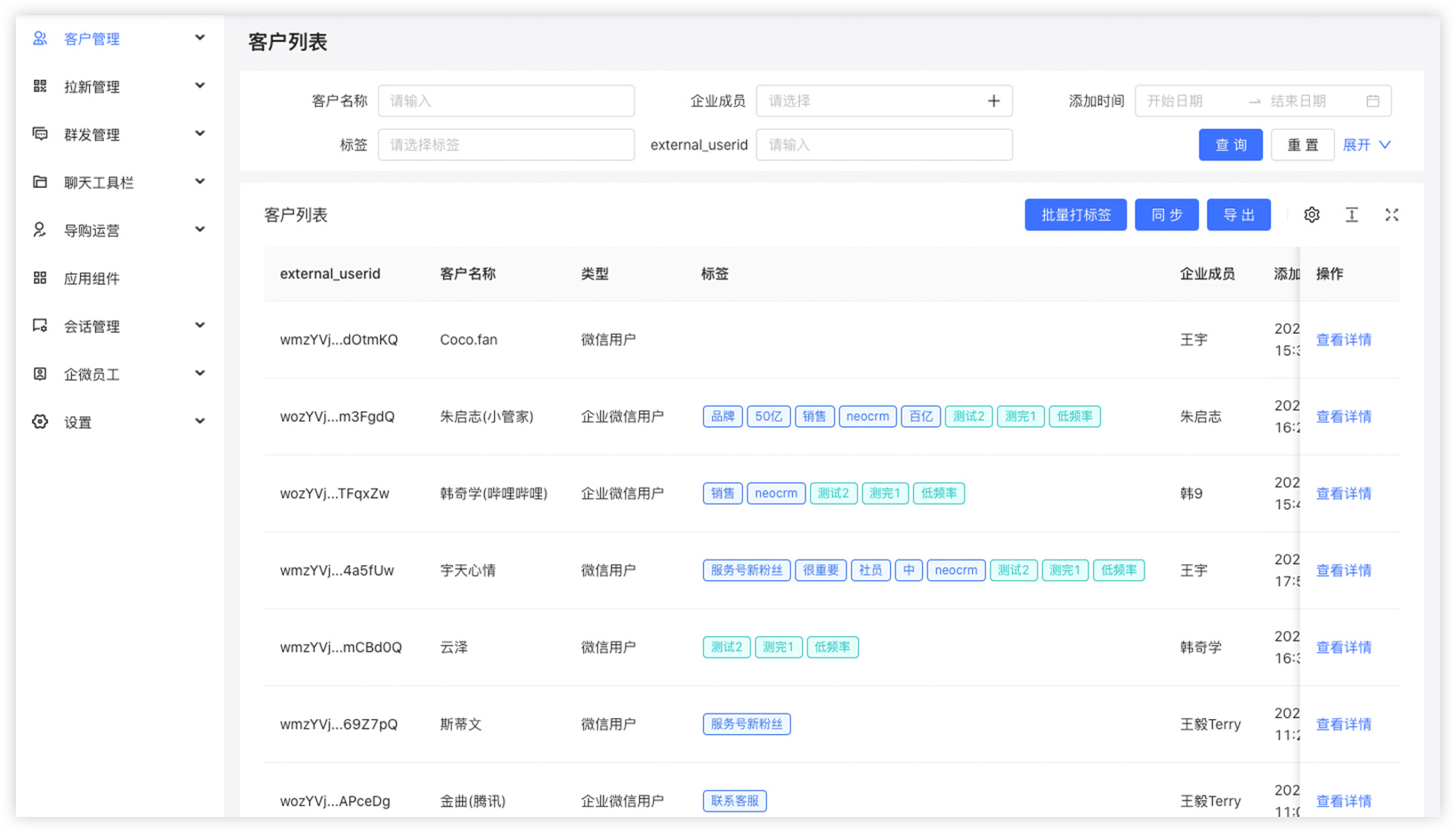Click the external_userid column header
The width and height of the screenshot is (1456, 832).
(330, 274)
